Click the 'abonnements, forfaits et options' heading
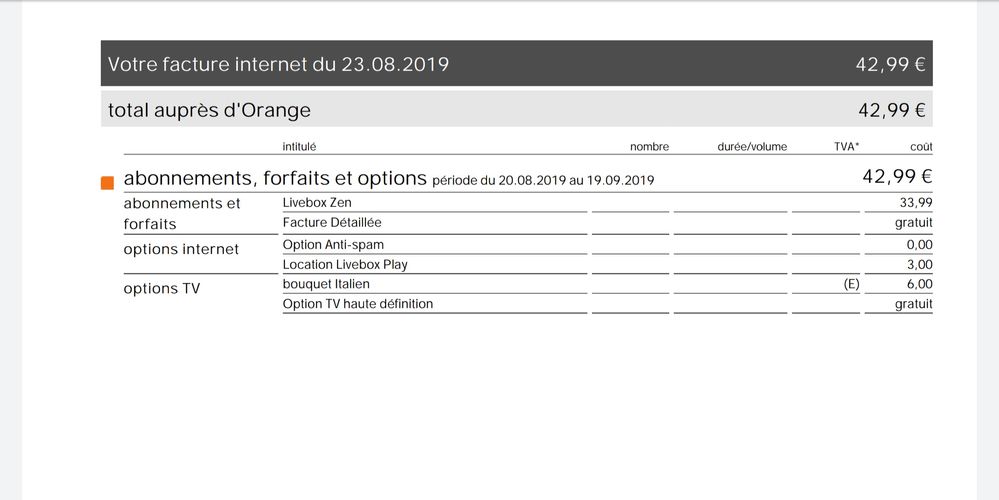The width and height of the screenshot is (999, 500). 275,179
